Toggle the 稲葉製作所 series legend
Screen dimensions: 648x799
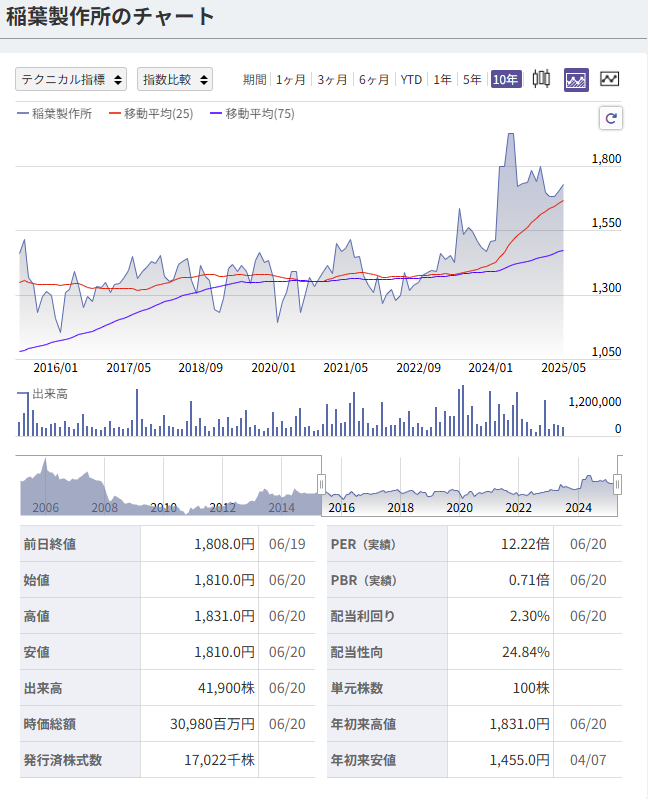pos(55,114)
